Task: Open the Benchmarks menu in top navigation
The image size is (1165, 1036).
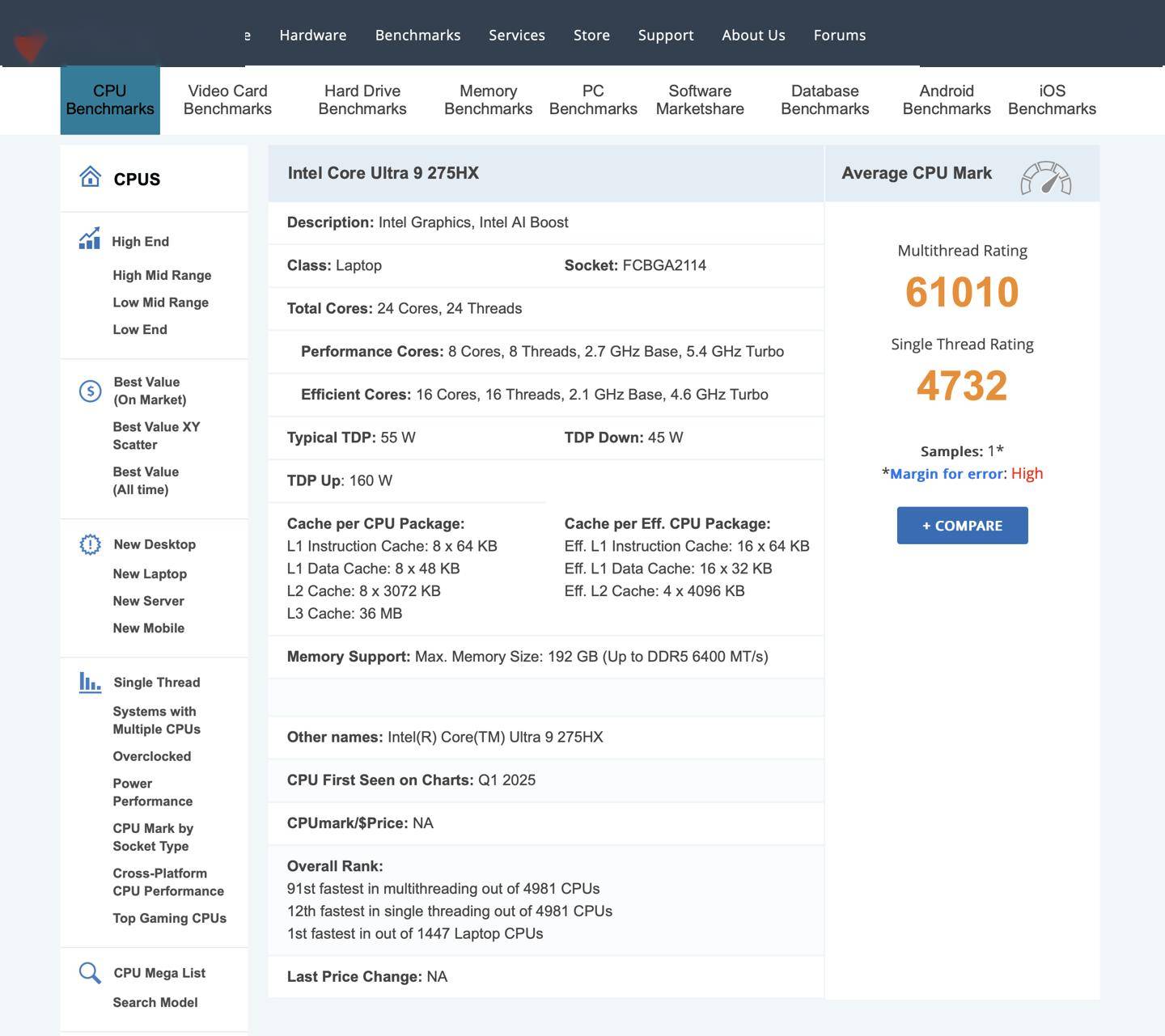Action: [417, 35]
